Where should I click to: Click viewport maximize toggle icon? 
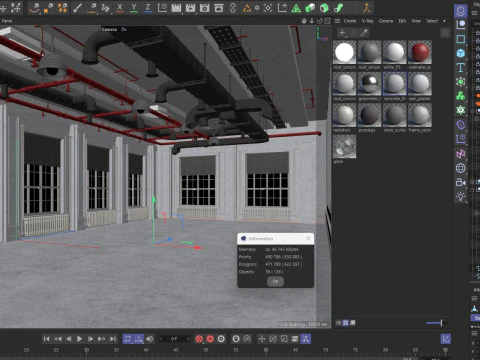point(328,21)
